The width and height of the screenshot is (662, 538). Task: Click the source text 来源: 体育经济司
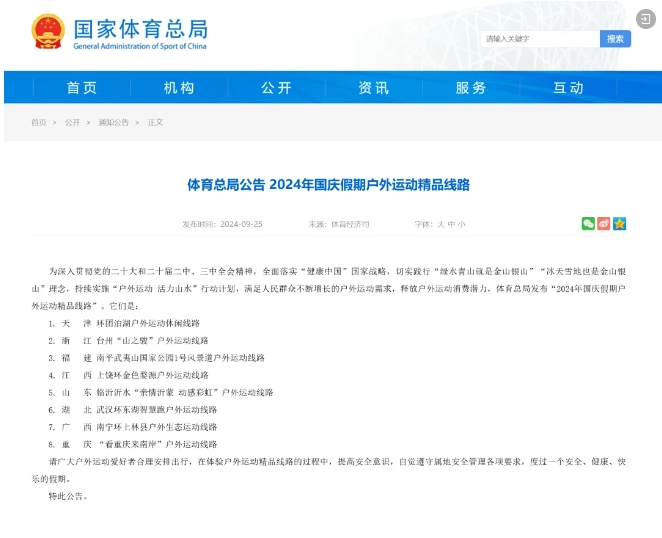(339, 224)
